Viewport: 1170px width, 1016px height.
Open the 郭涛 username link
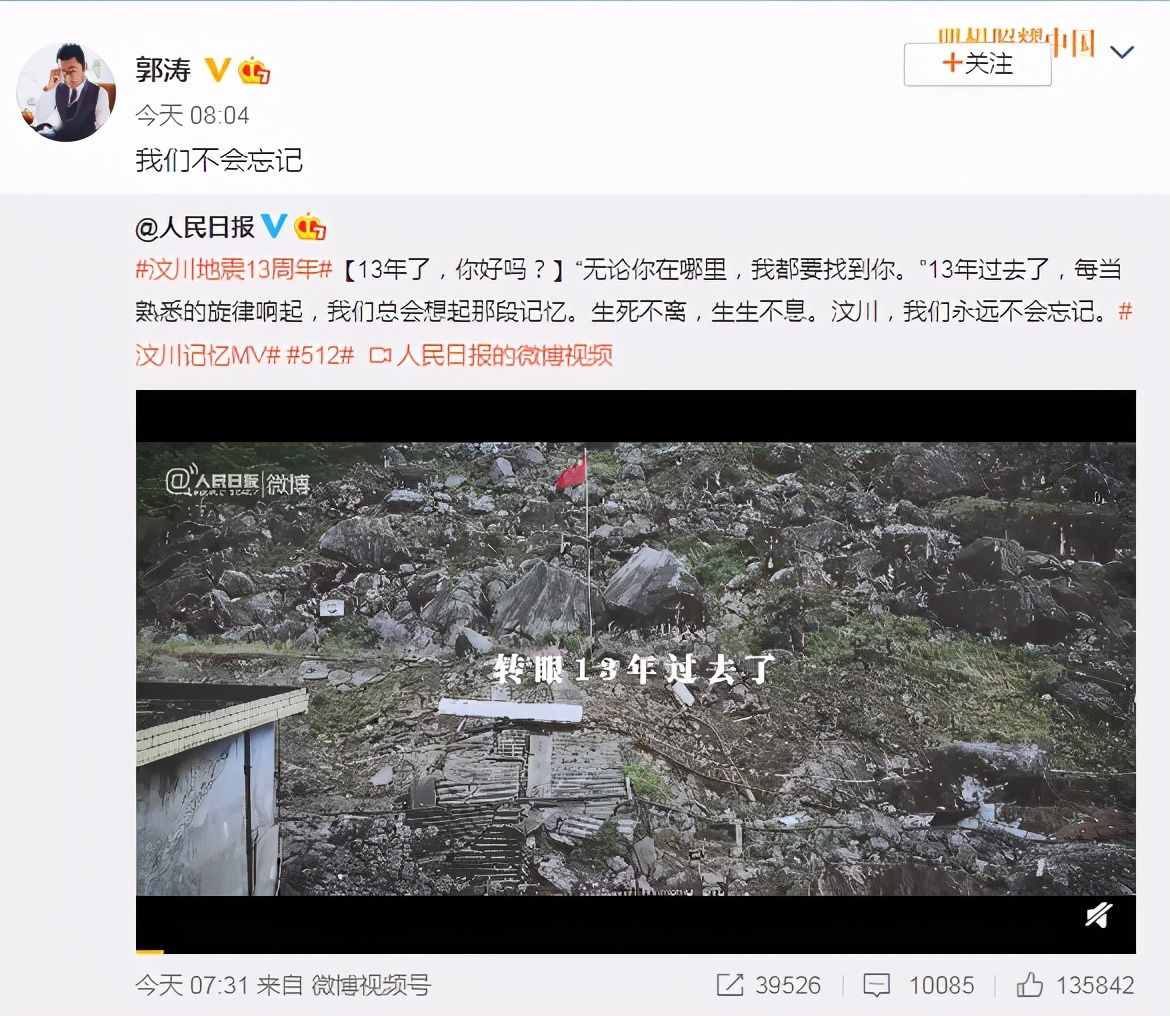pos(163,70)
